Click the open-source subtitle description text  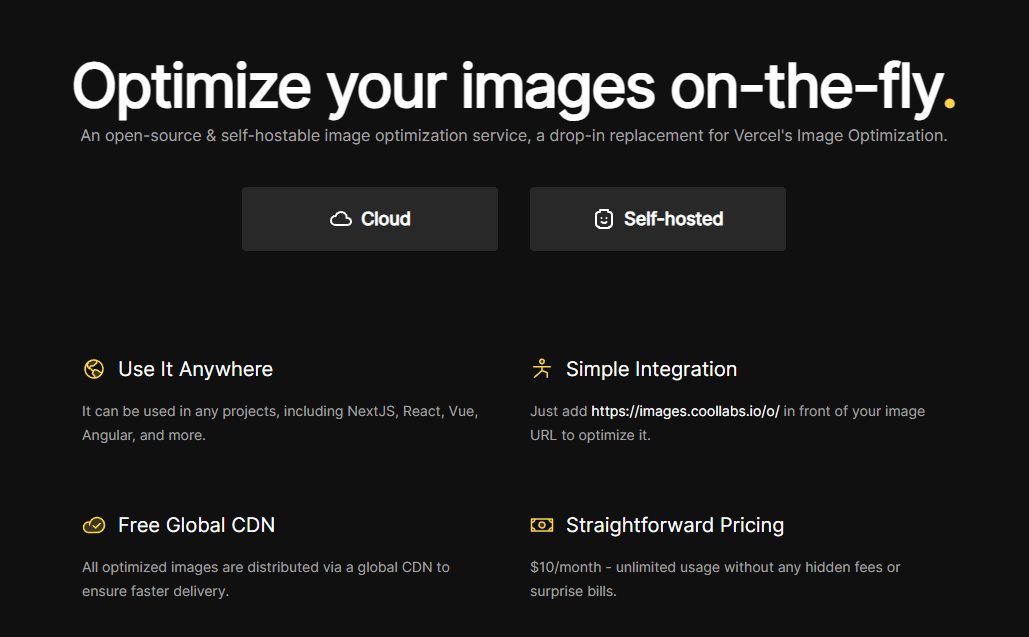(514, 135)
